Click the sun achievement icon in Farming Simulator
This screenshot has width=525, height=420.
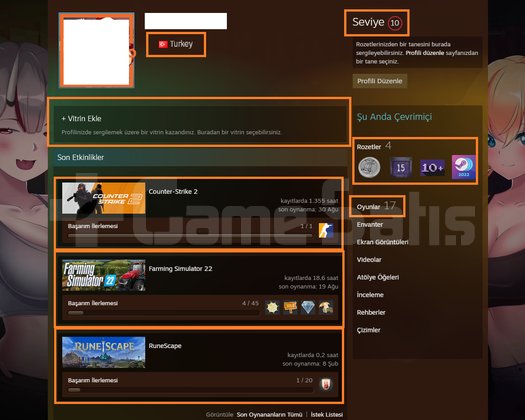[273, 307]
